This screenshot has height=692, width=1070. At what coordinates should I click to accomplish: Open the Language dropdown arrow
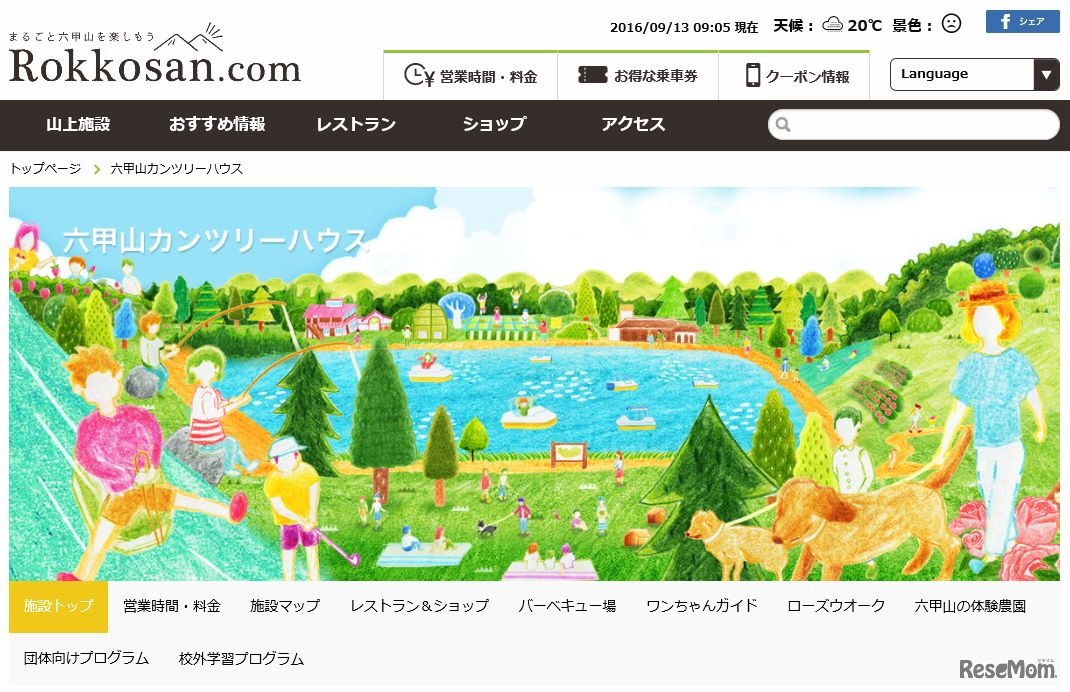[1046, 74]
